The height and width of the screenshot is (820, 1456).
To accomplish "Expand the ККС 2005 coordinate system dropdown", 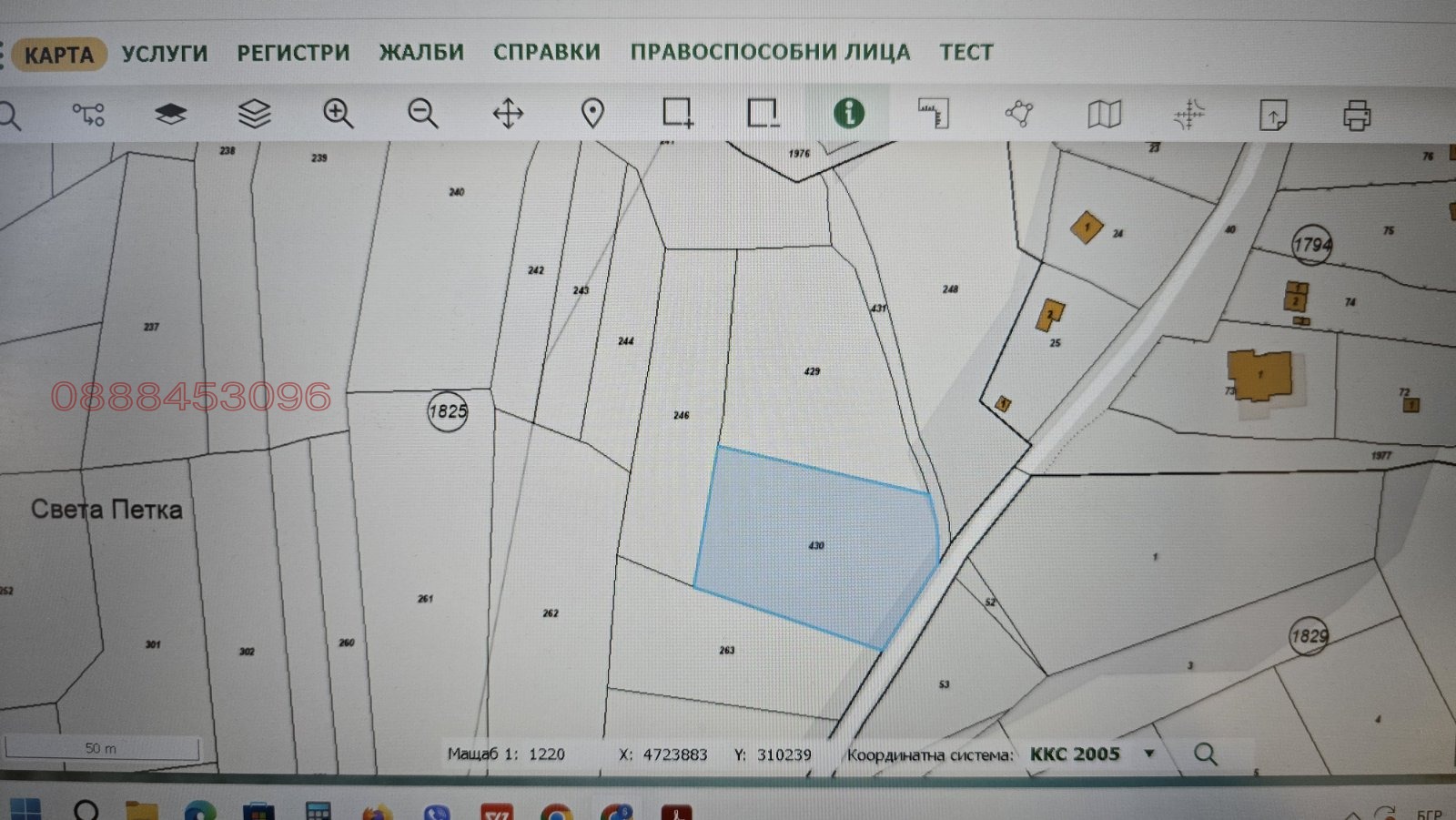I will (1150, 754).
